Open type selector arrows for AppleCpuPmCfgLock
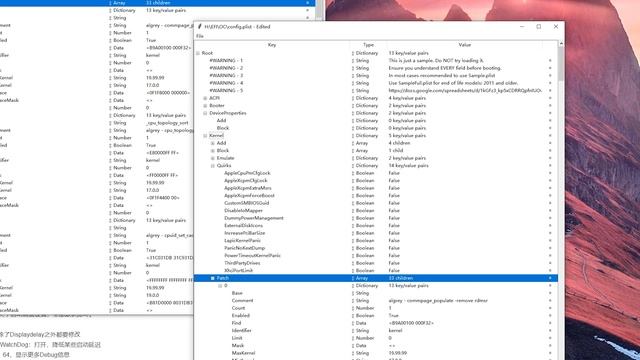Image resolution: width=640 pixels, height=360 pixels. tap(353, 173)
